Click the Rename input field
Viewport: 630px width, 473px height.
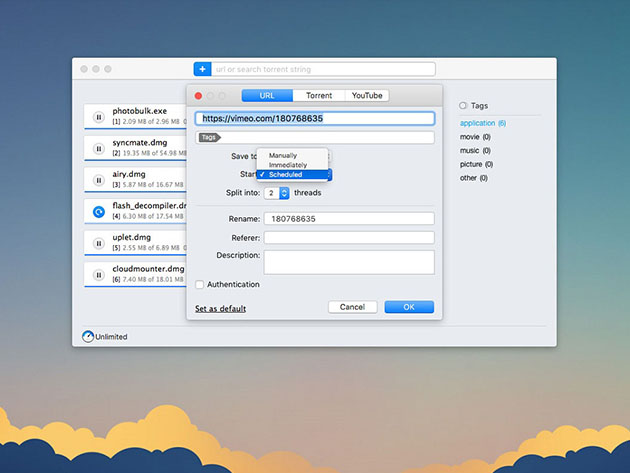coord(349,218)
